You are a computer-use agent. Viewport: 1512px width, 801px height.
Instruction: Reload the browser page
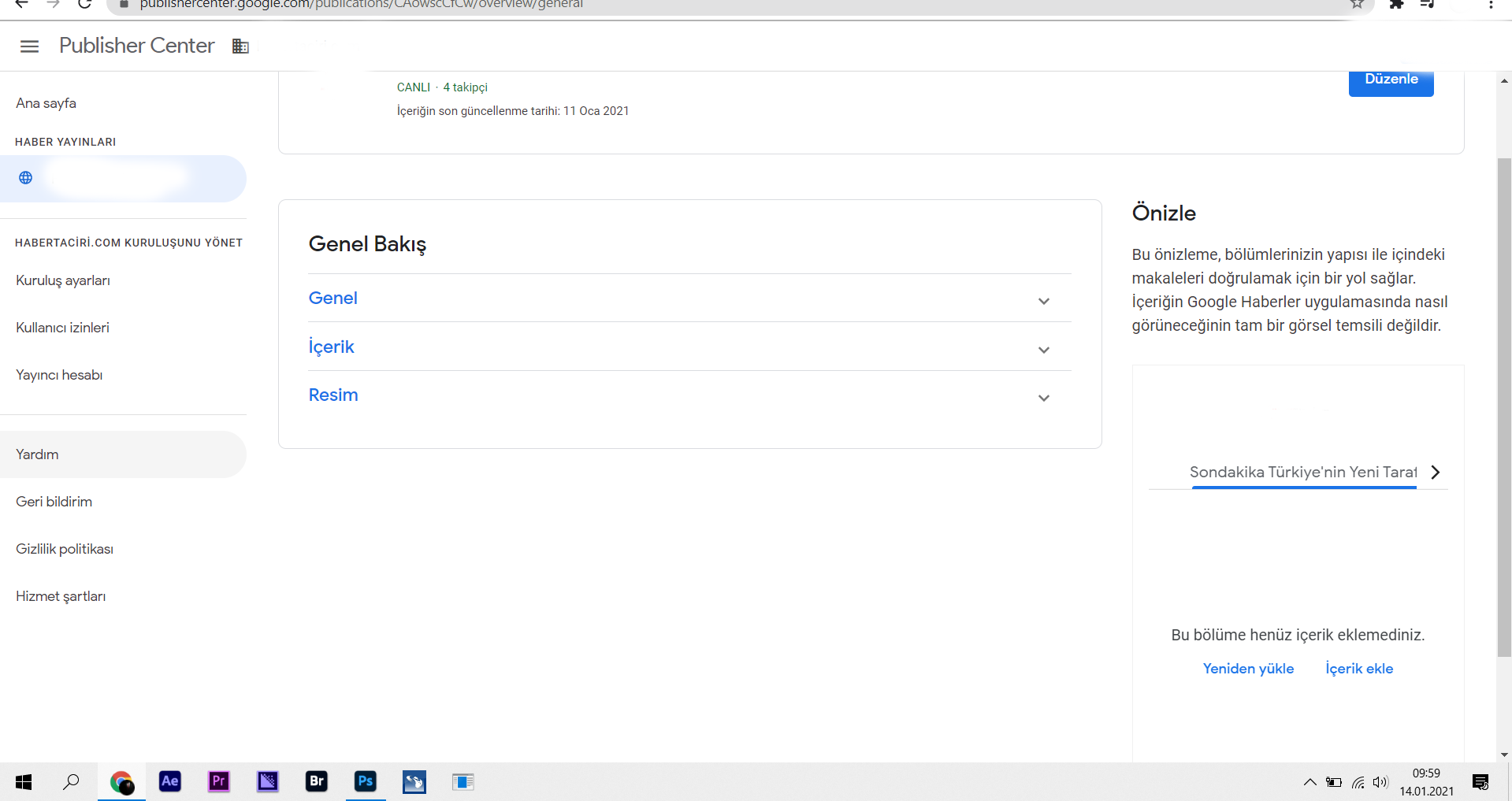click(85, 4)
